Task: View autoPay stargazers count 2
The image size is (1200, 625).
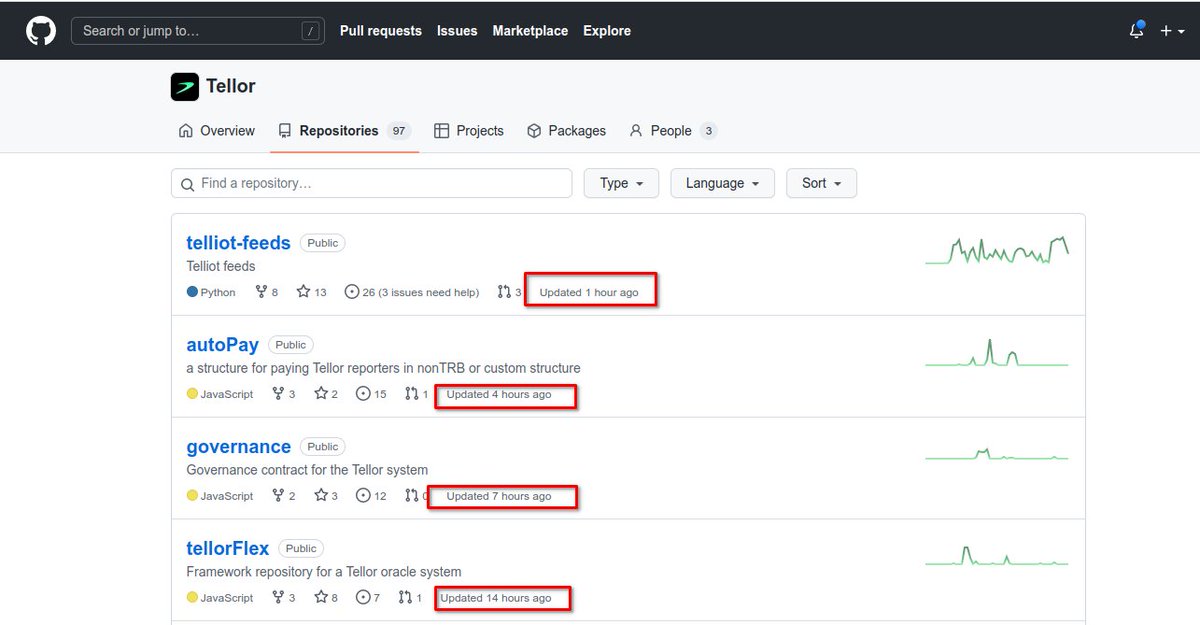Action: point(326,394)
